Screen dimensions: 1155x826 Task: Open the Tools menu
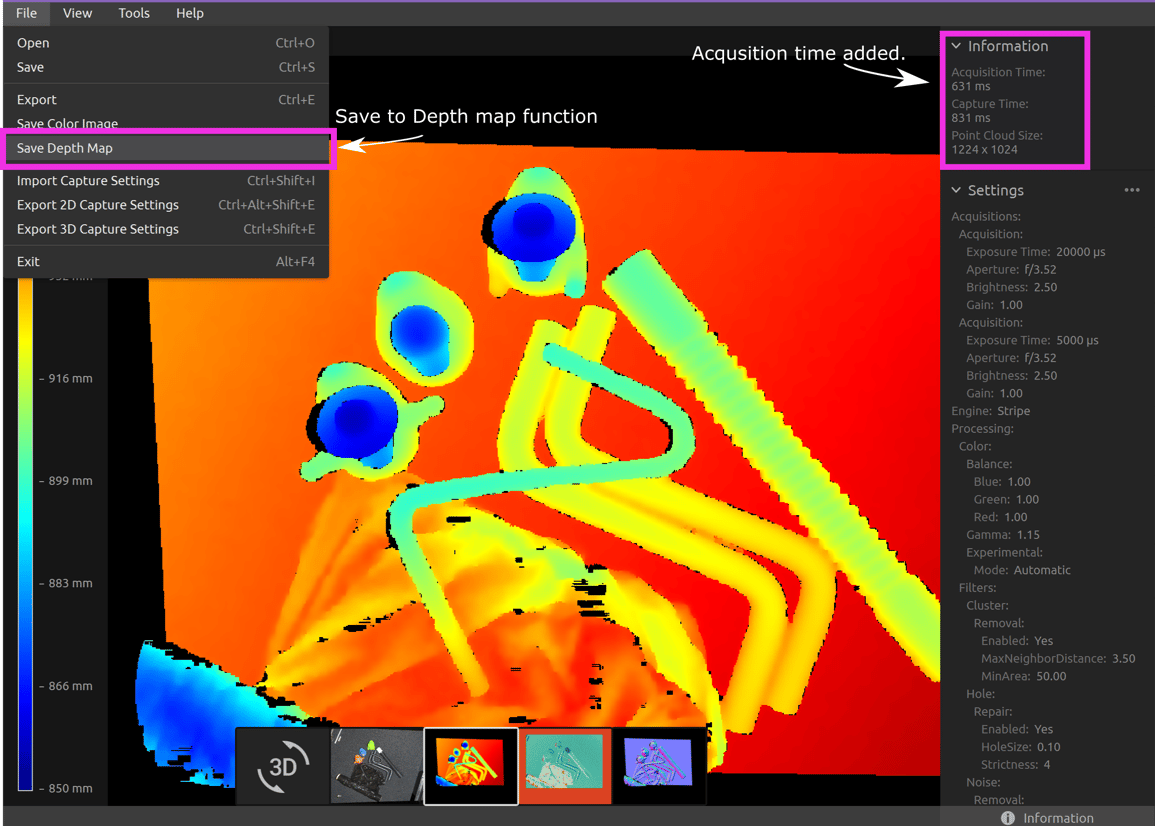(133, 13)
